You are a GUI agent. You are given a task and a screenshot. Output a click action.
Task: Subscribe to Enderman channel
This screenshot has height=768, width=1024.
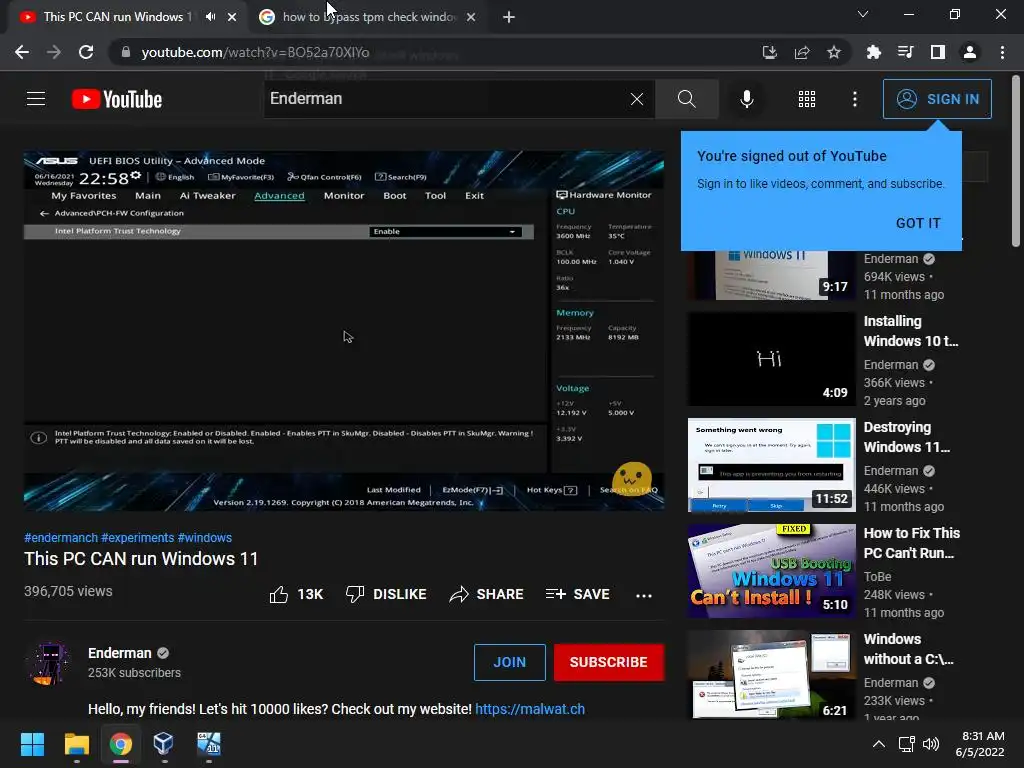click(609, 662)
